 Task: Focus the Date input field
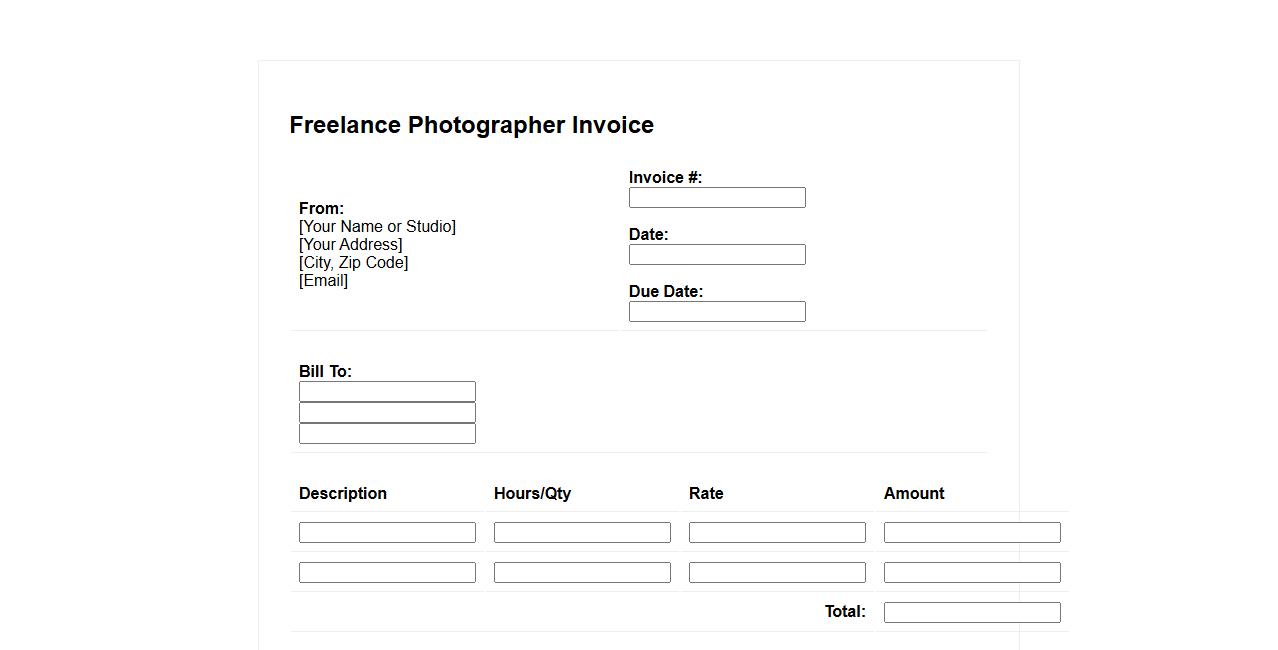click(717, 255)
